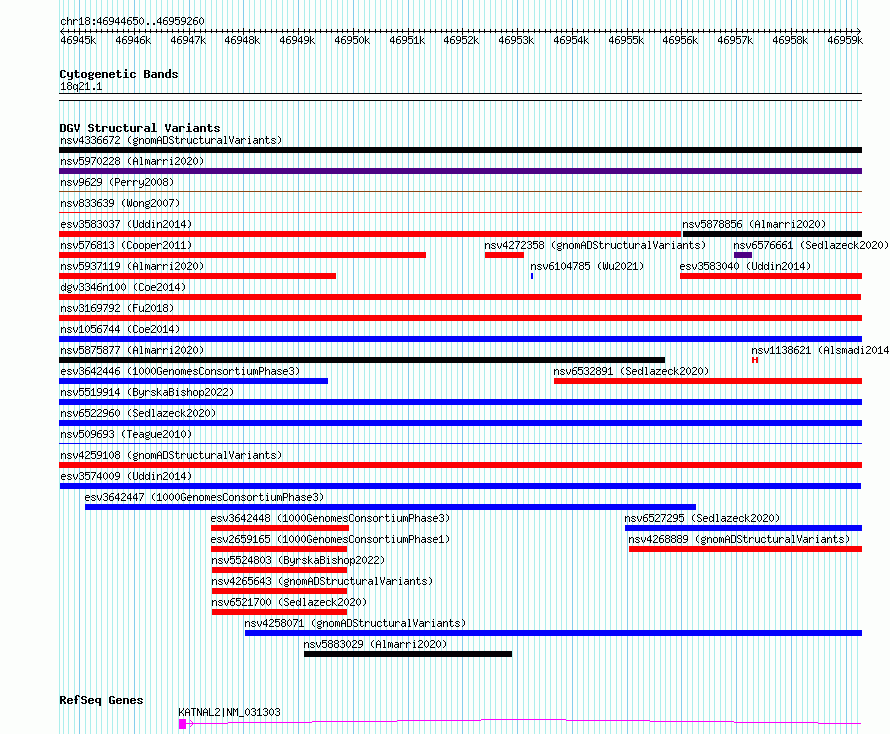Open nsv6522960 (Sedlazeck2020) label
The height and width of the screenshot is (734, 890).
coord(138,413)
